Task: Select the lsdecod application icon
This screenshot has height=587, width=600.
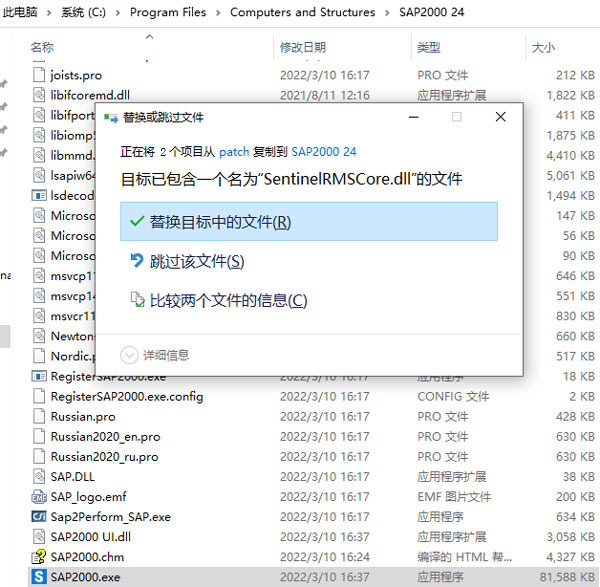Action: tap(39, 196)
